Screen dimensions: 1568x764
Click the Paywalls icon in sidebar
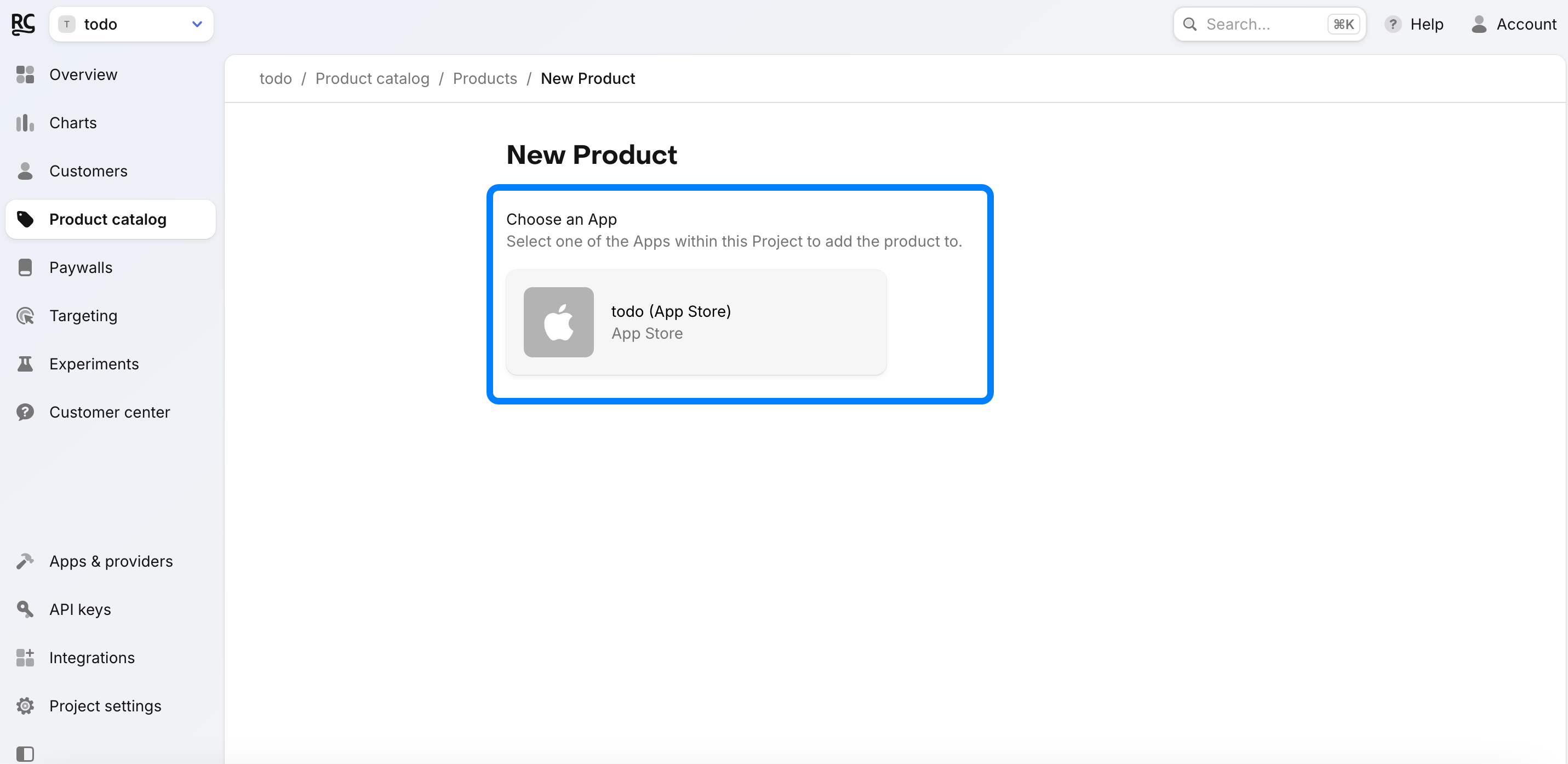(x=25, y=267)
